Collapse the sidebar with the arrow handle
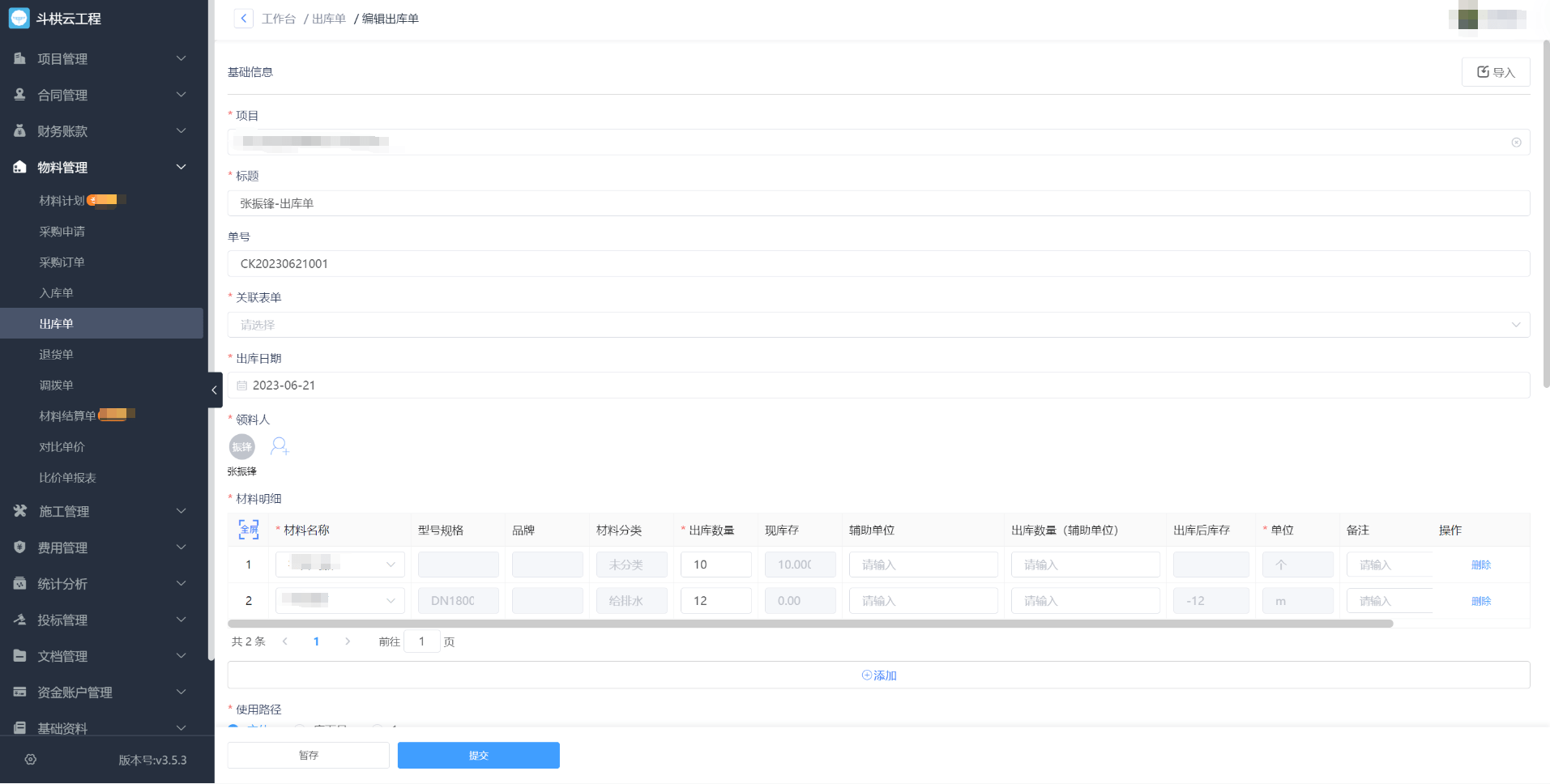The height and width of the screenshot is (784, 1550). [214, 390]
